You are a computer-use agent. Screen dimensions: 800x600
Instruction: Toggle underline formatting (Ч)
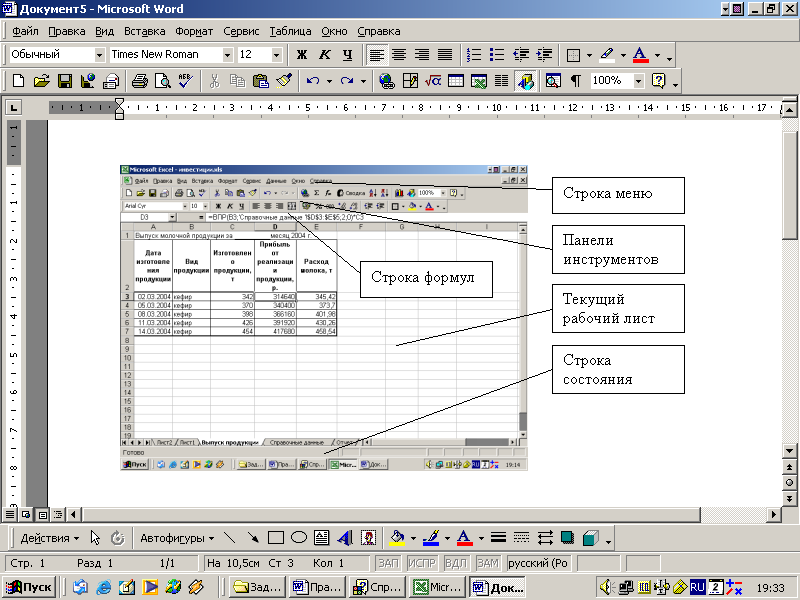(x=347, y=54)
